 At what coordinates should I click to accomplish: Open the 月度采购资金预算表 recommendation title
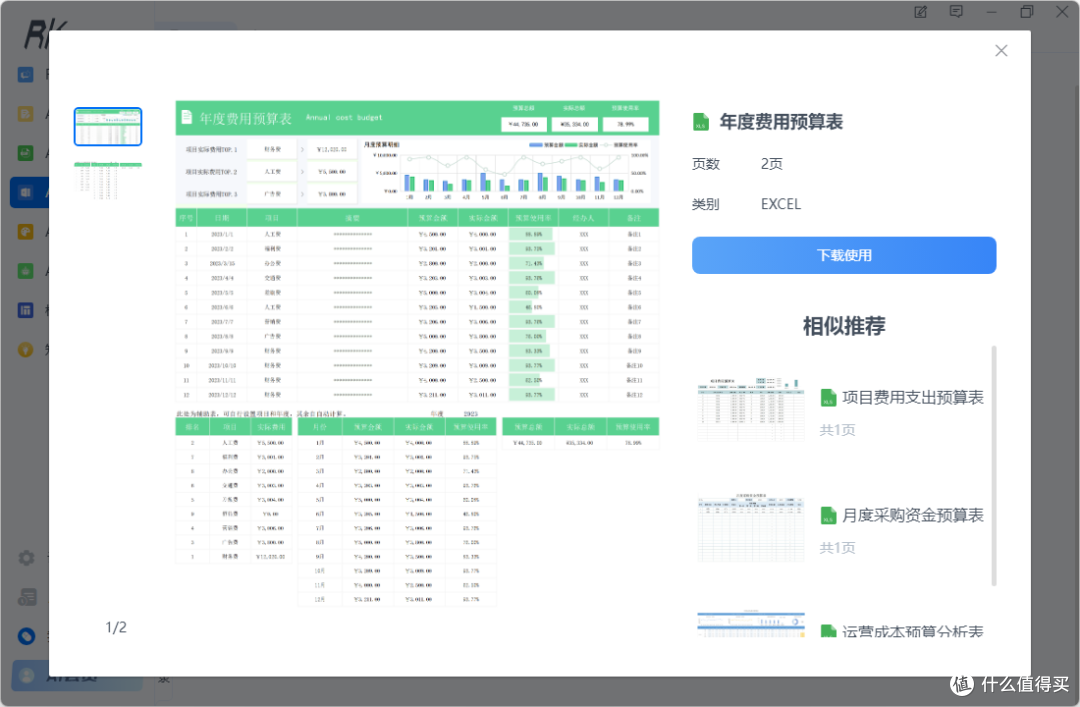[913, 515]
